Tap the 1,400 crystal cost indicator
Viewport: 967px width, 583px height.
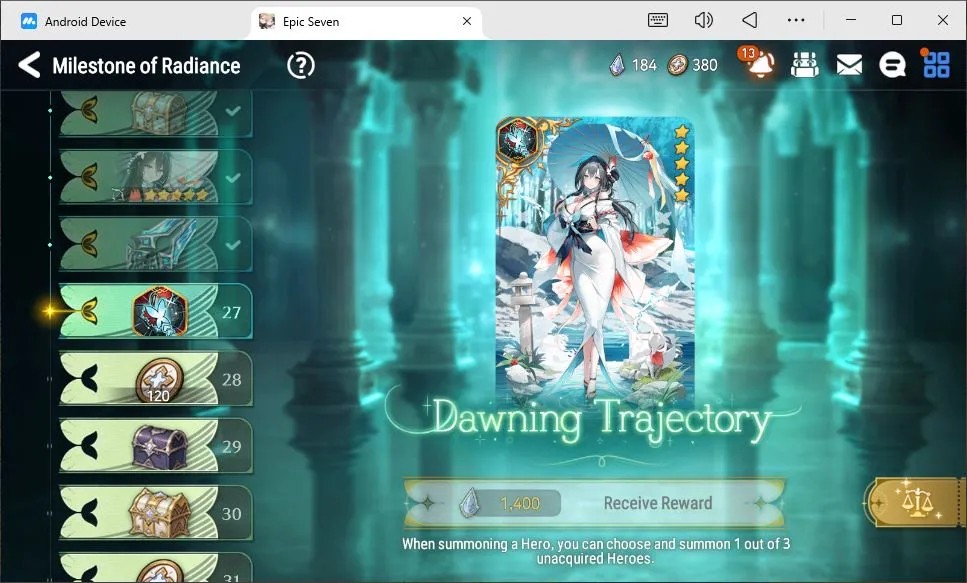point(511,503)
